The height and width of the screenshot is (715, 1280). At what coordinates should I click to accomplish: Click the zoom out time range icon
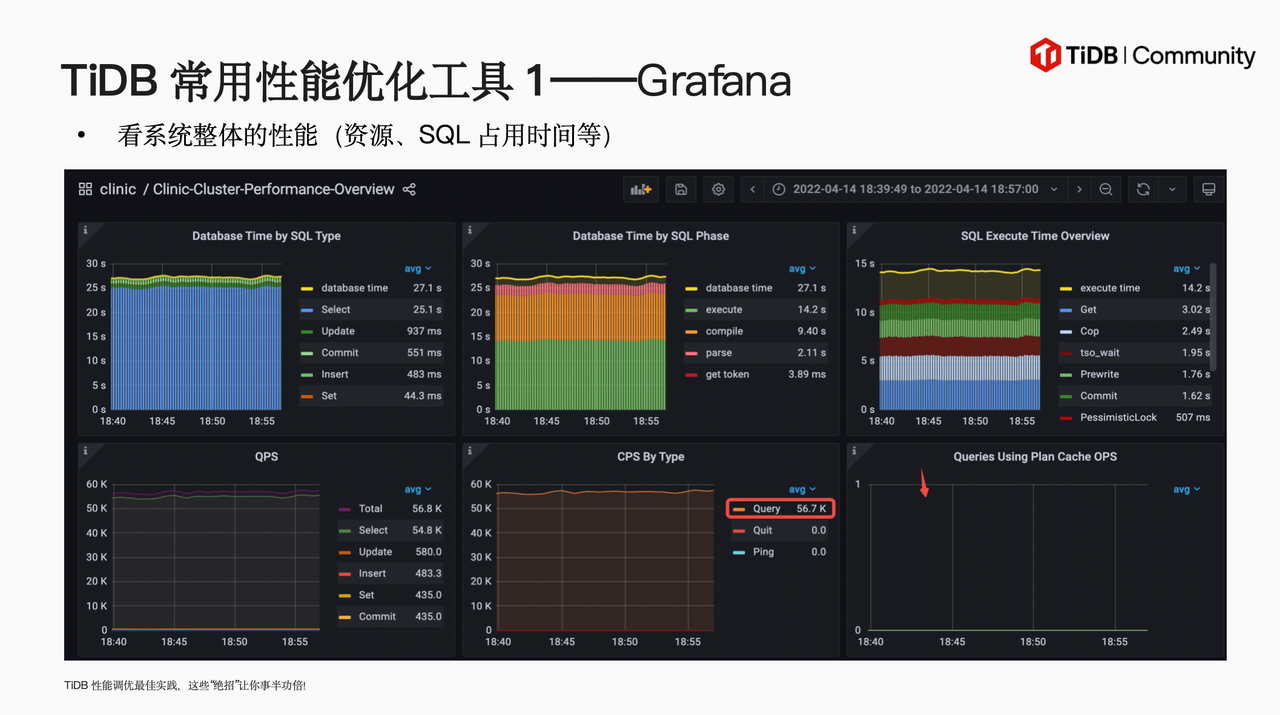(1105, 189)
